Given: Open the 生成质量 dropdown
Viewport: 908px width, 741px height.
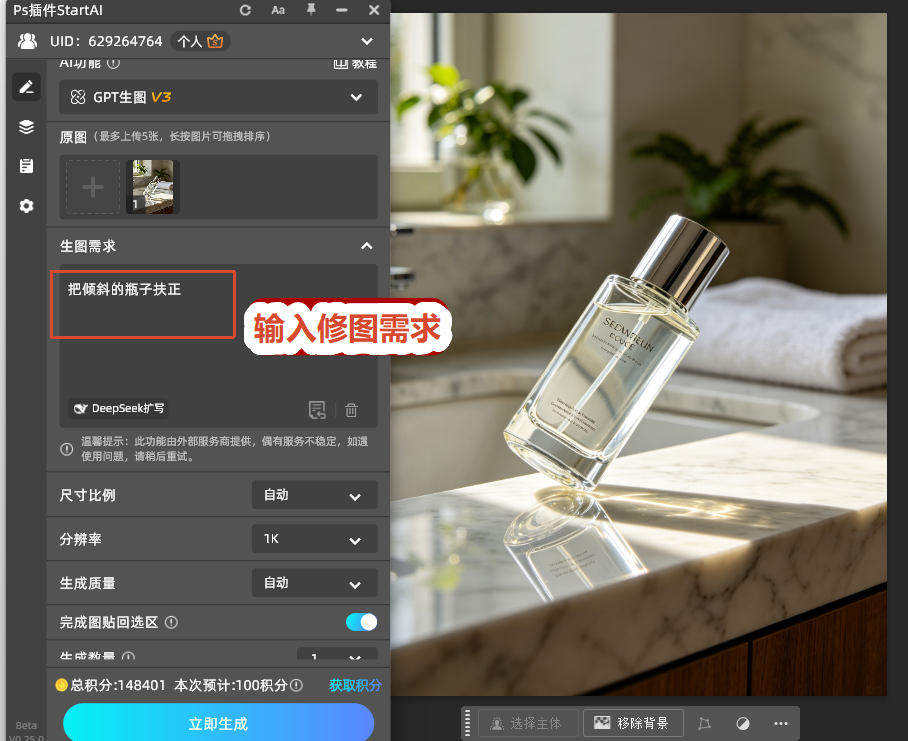Looking at the screenshot, I should coord(314,583).
